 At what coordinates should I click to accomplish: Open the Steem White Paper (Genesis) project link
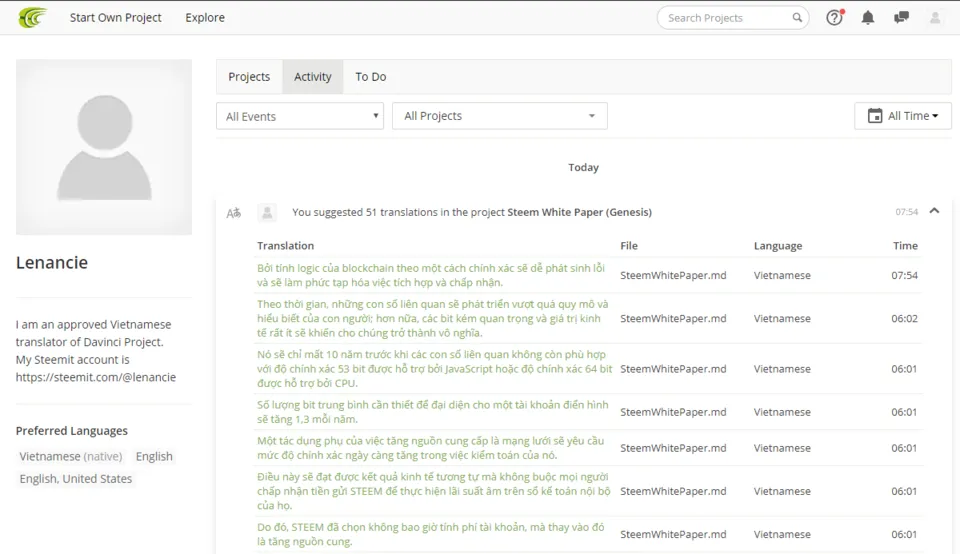click(580, 212)
